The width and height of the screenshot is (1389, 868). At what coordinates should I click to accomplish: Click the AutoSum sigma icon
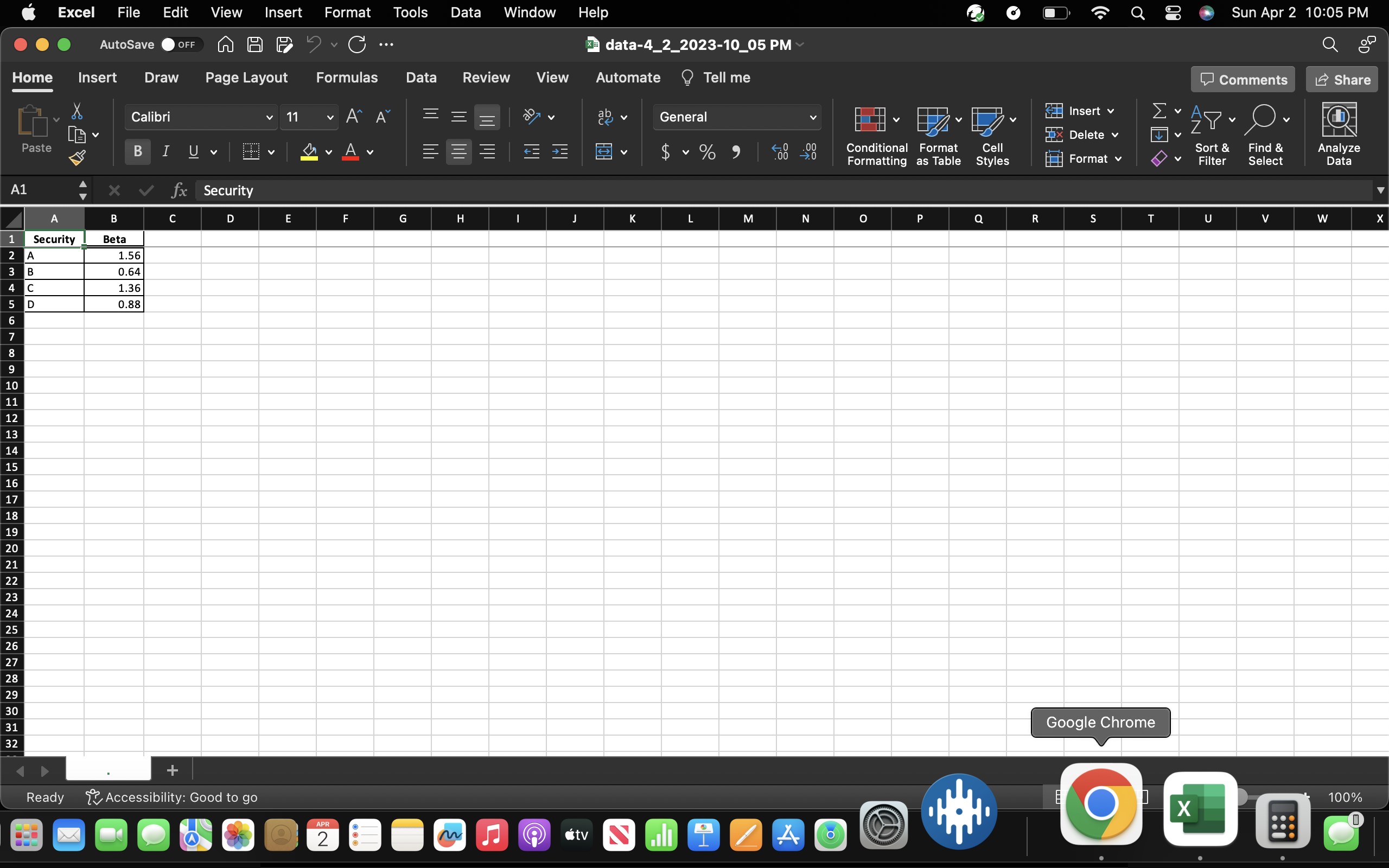coord(1159,110)
